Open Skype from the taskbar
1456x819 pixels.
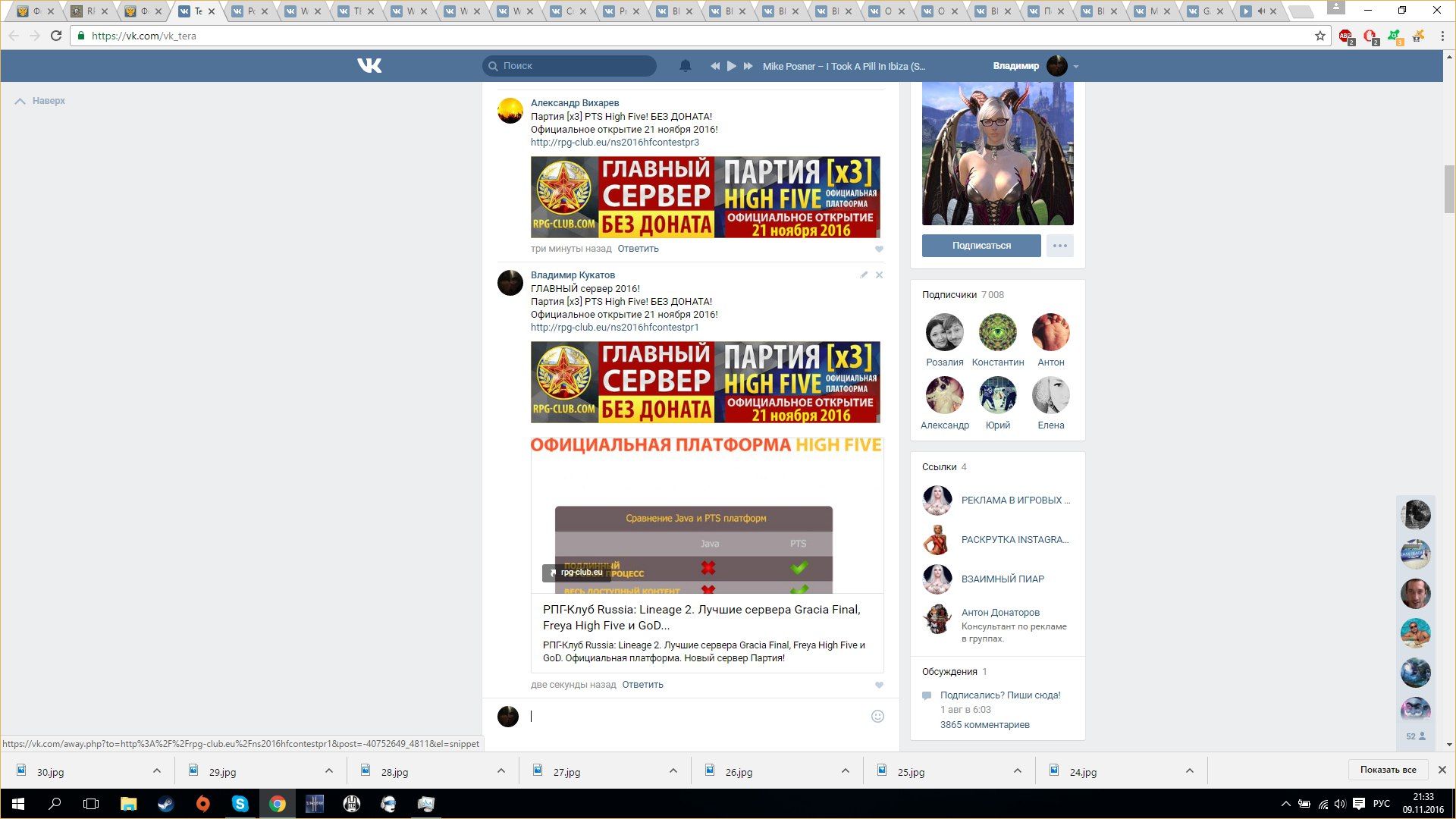coord(240,804)
